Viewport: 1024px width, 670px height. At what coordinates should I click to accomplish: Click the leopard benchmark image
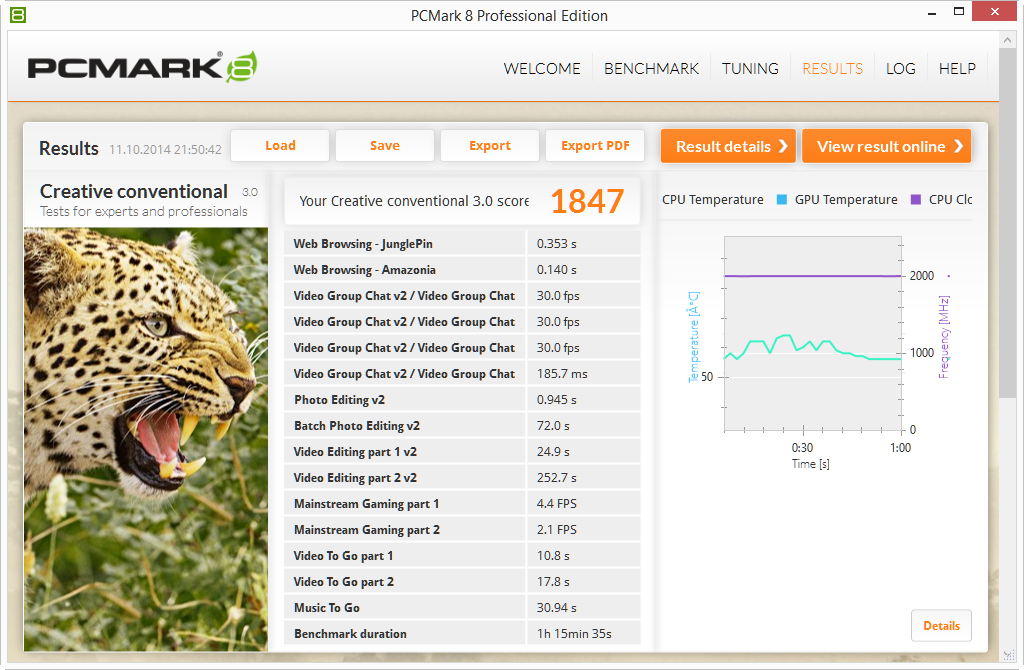click(x=146, y=439)
